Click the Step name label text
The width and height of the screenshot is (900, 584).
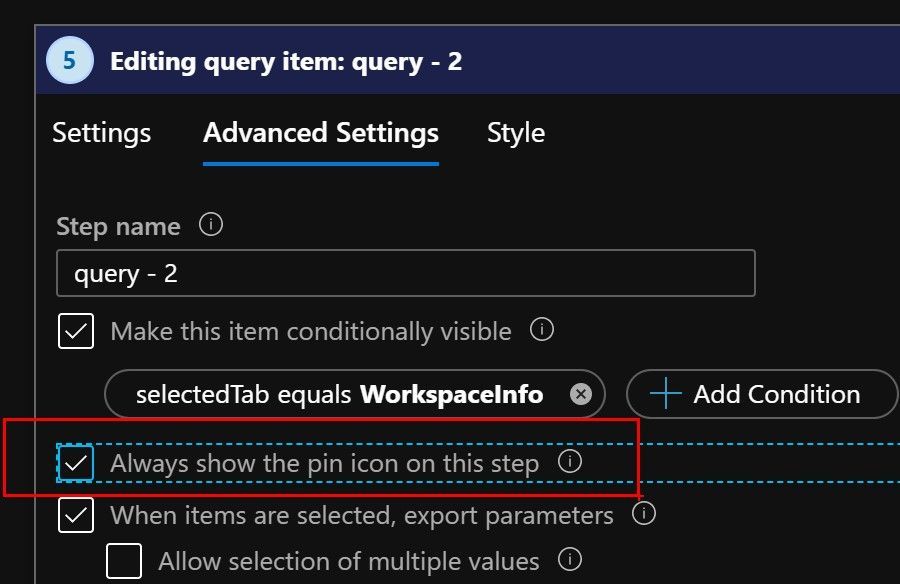tap(118, 227)
